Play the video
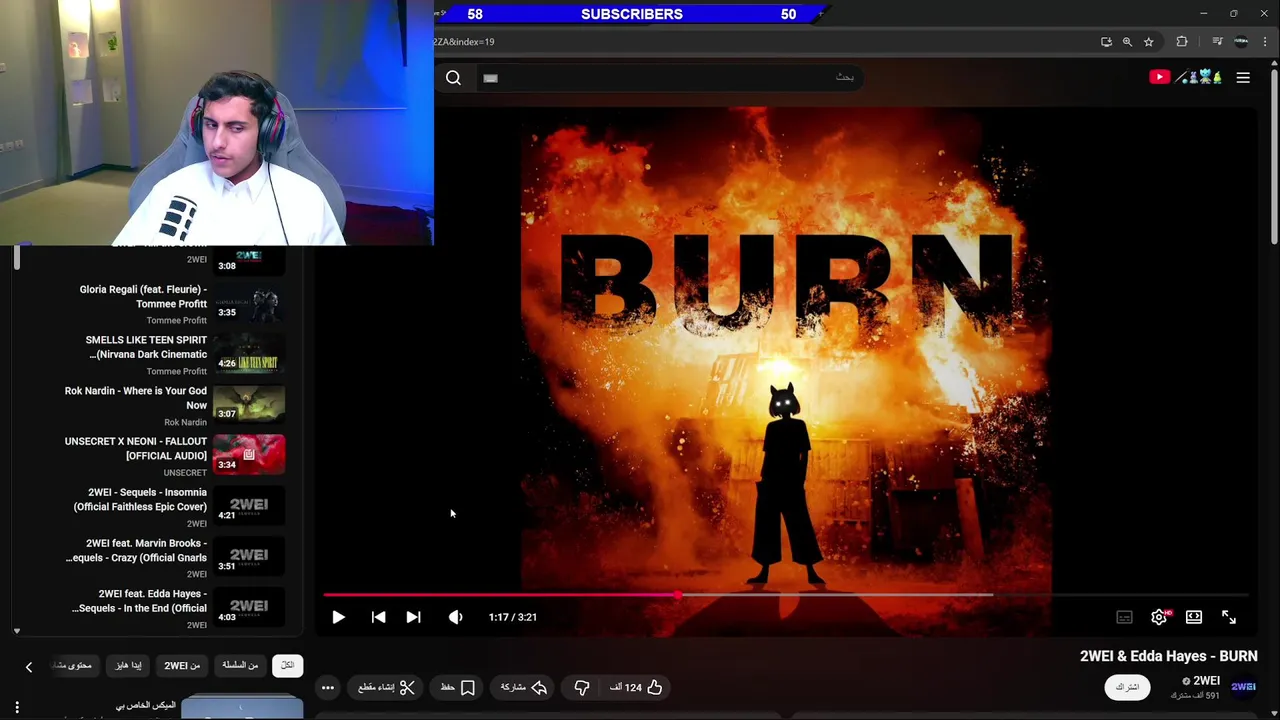 pos(338,617)
